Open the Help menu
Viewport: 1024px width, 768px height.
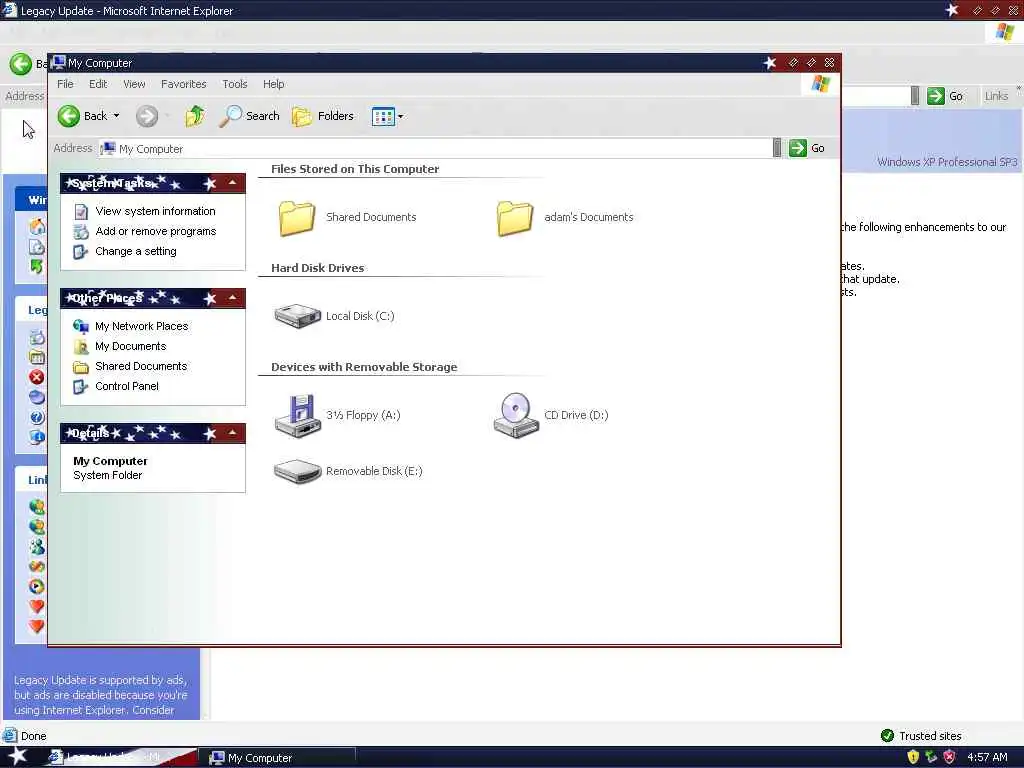coord(274,84)
